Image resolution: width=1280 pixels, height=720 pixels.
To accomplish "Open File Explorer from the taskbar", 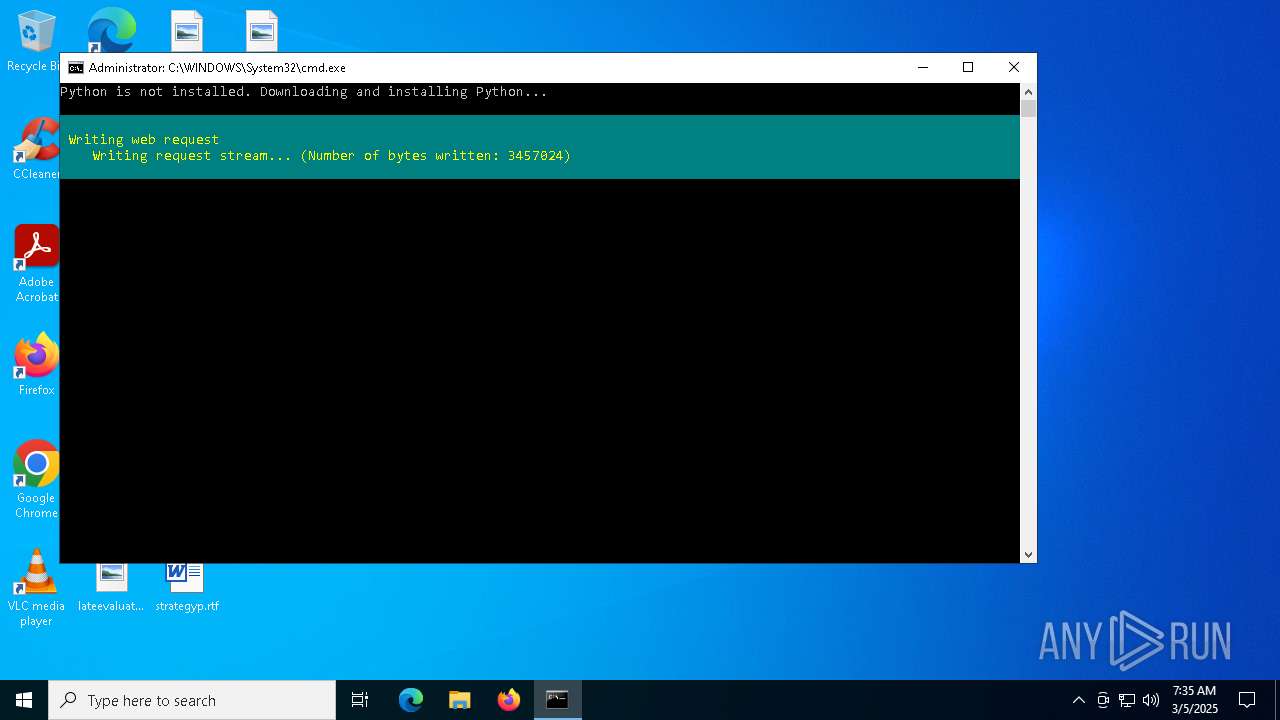I will (x=460, y=700).
